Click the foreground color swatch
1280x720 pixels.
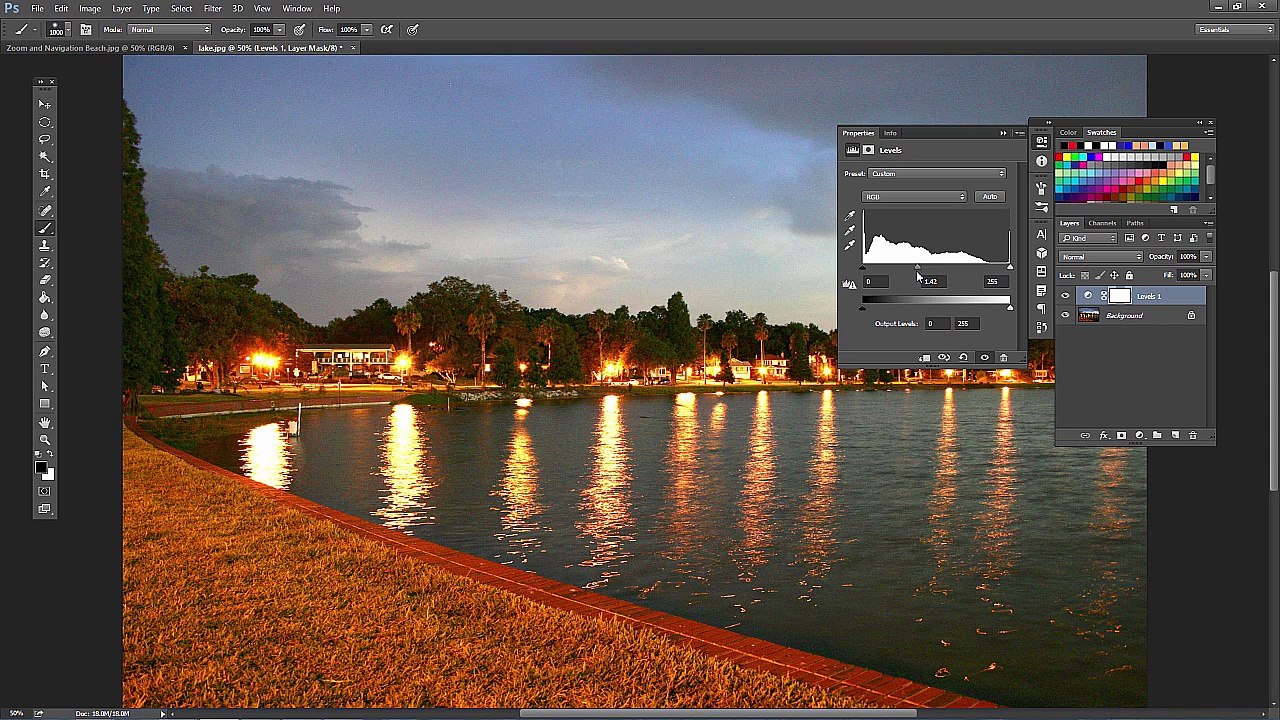coord(41,467)
